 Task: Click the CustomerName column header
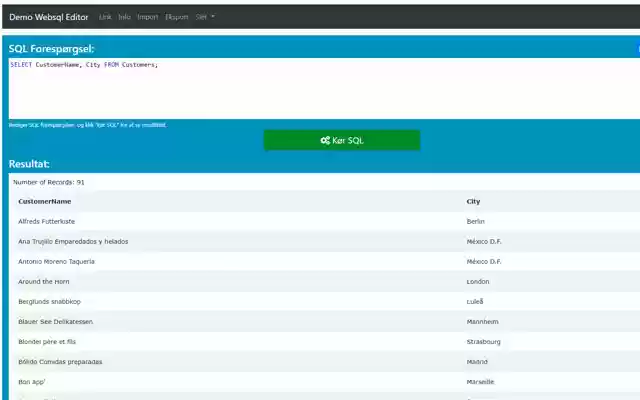[x=44, y=202]
